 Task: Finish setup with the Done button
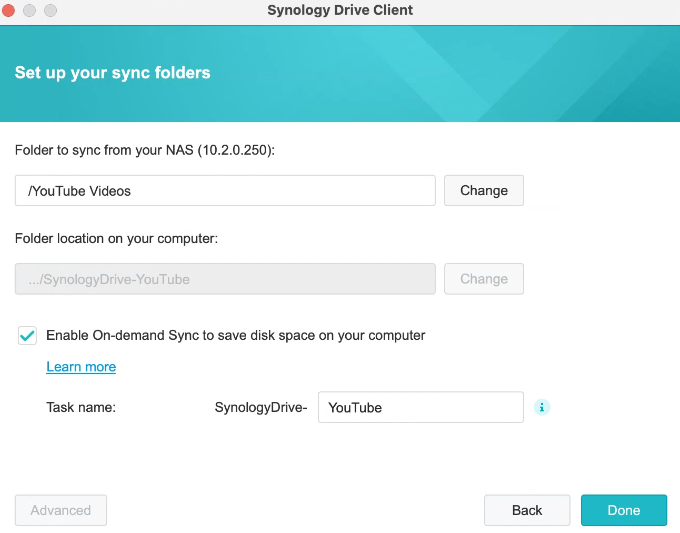click(624, 510)
